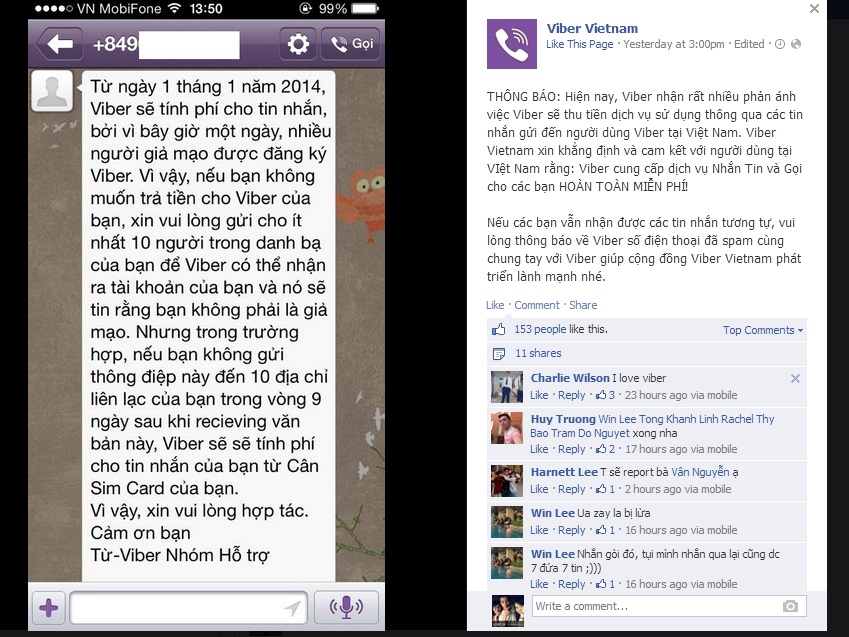The height and width of the screenshot is (637, 849).
Task: Tap the Viber message text input field
Action: pos(188,608)
